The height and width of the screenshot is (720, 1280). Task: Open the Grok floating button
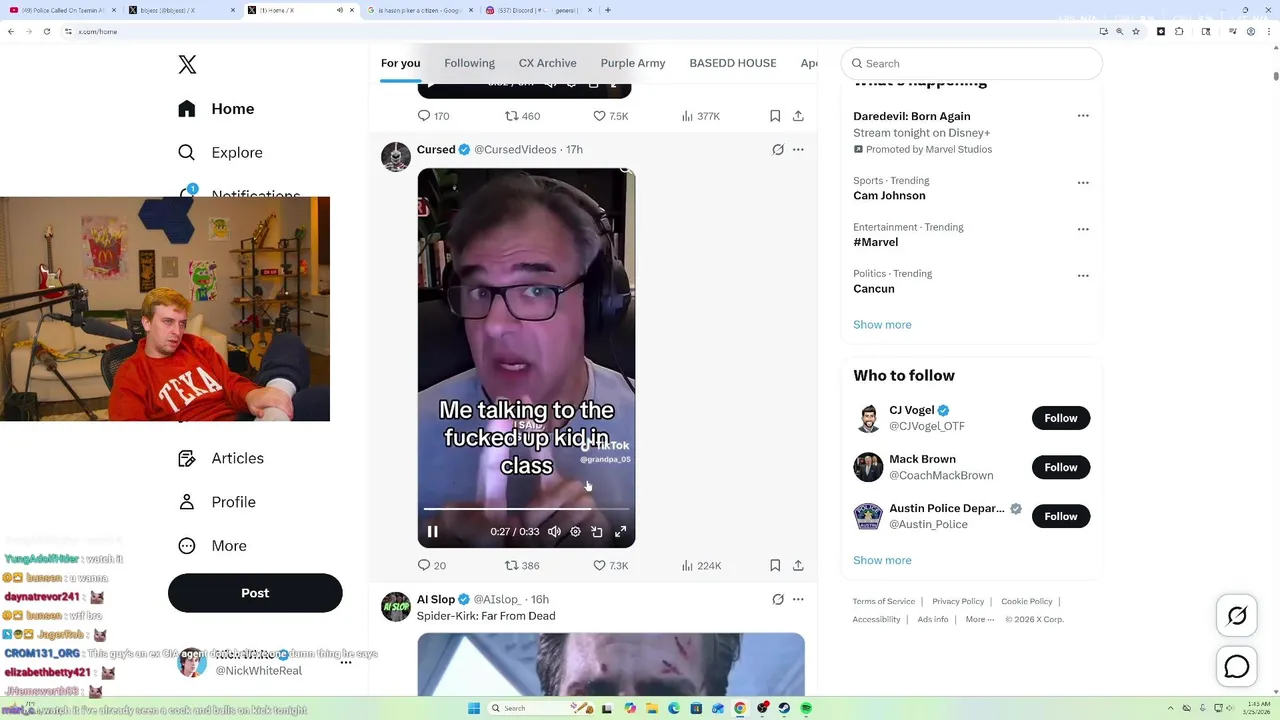(1237, 616)
